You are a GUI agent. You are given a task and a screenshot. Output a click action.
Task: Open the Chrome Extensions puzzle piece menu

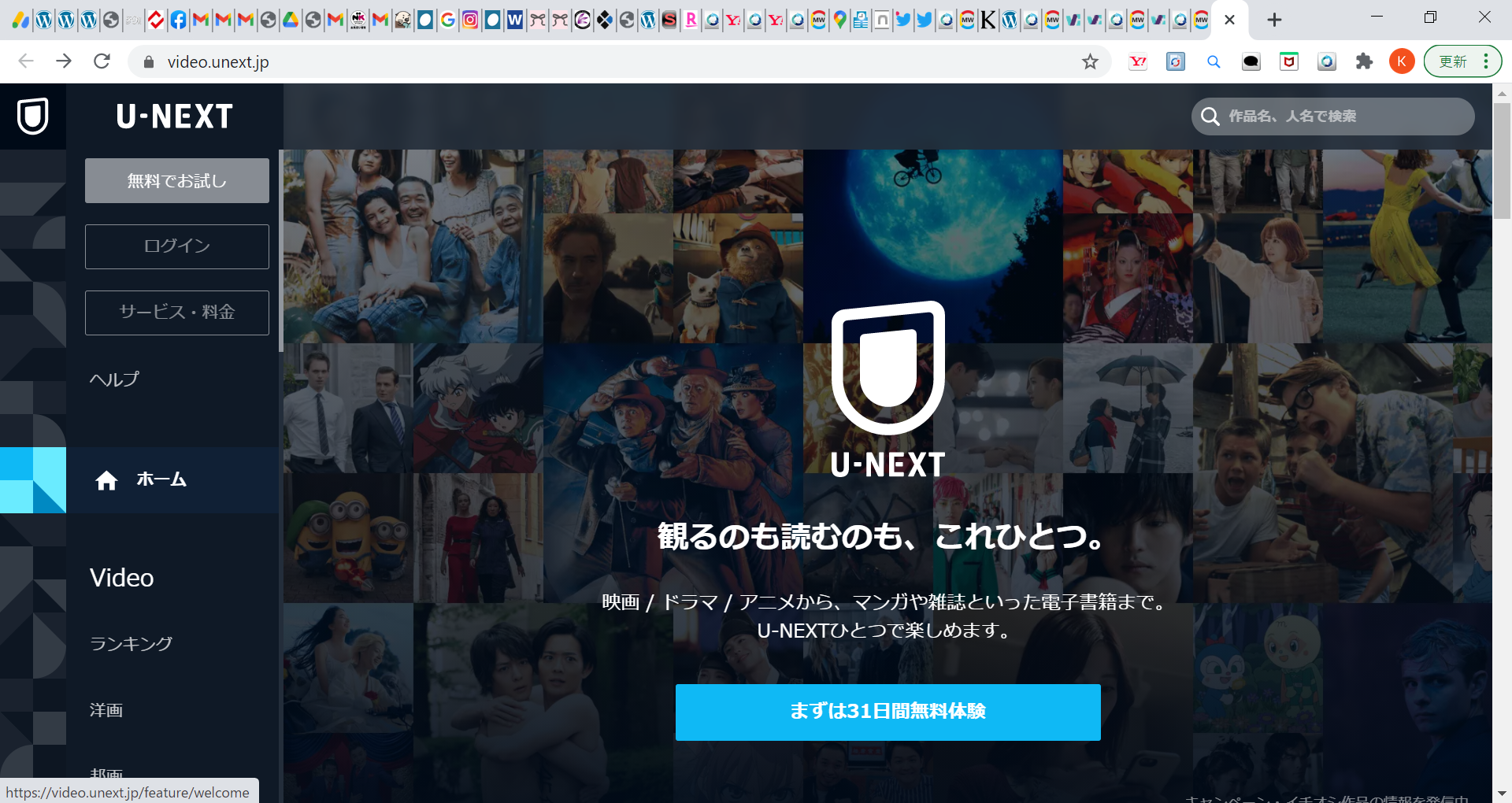(1364, 61)
